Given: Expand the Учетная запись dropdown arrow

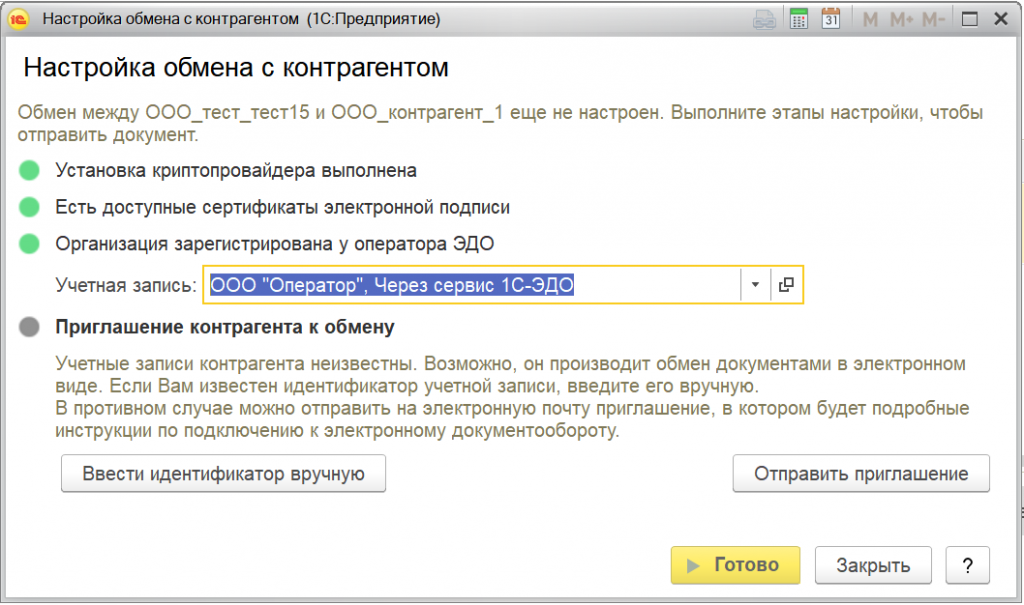Looking at the screenshot, I should coord(755,285).
